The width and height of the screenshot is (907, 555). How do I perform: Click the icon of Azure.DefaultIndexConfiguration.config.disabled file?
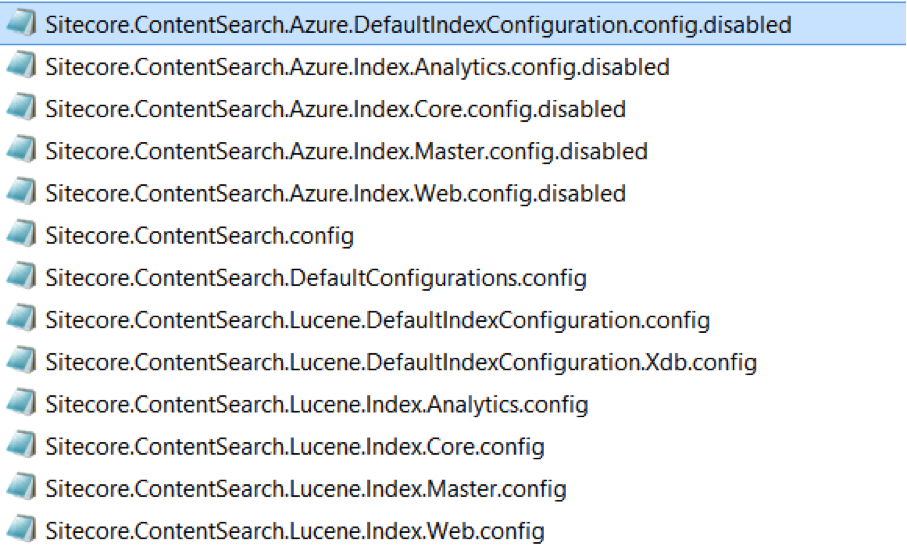pos(21,24)
